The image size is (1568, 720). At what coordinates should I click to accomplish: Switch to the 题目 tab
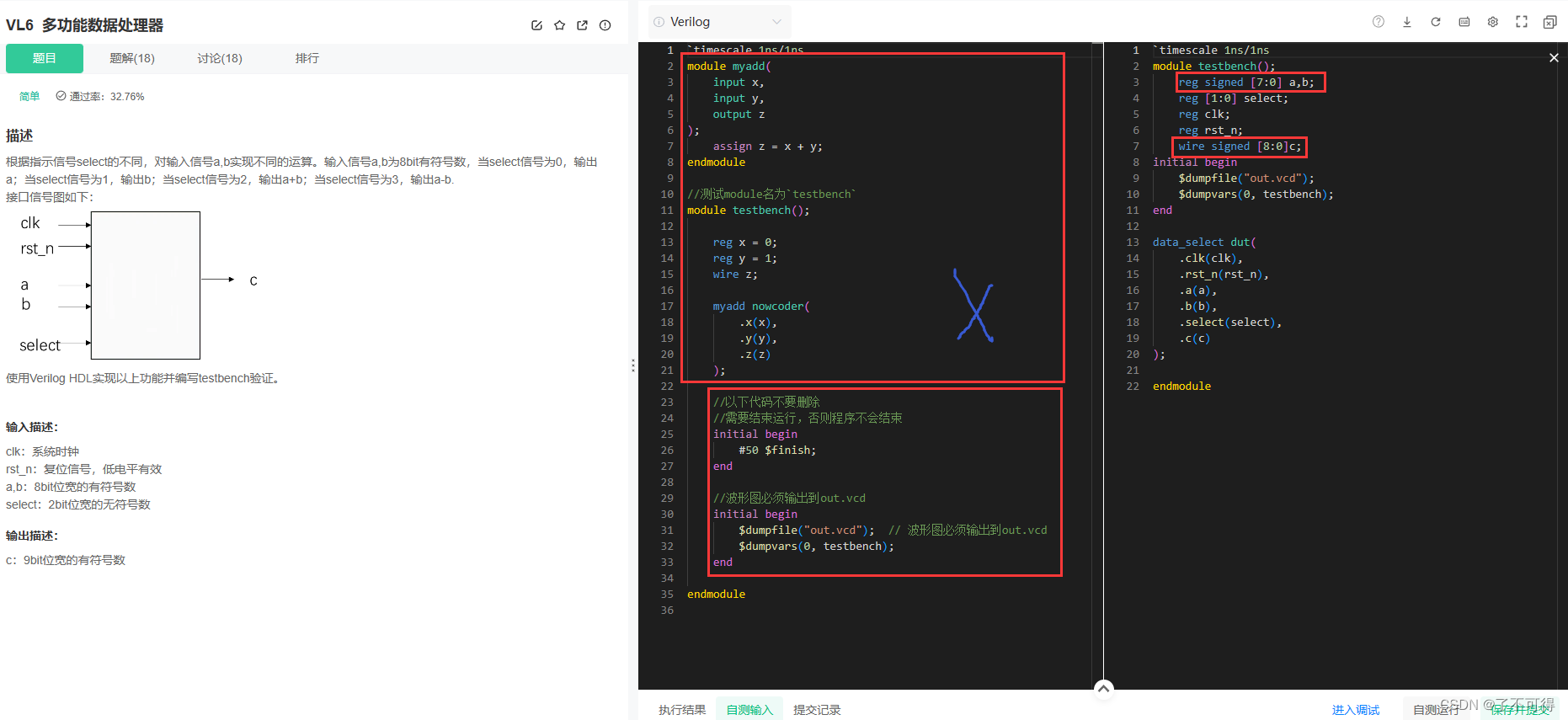pos(45,58)
